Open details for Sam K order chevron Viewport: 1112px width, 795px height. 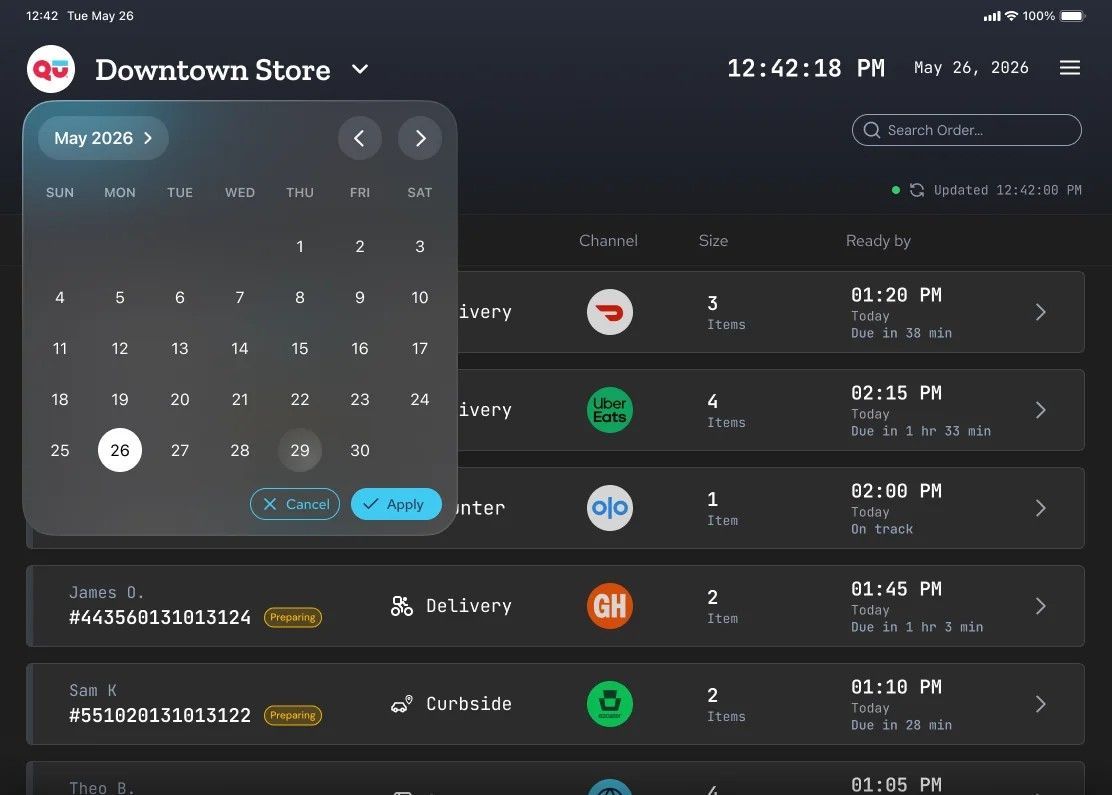click(1040, 704)
